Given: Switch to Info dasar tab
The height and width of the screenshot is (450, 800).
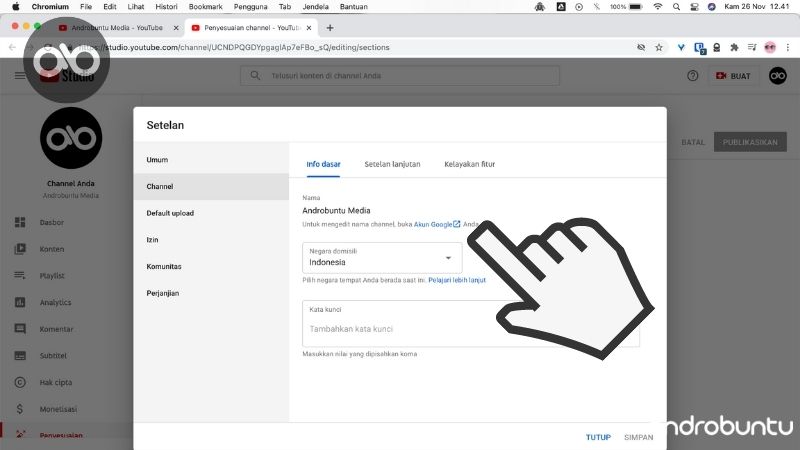Looking at the screenshot, I should 323,164.
